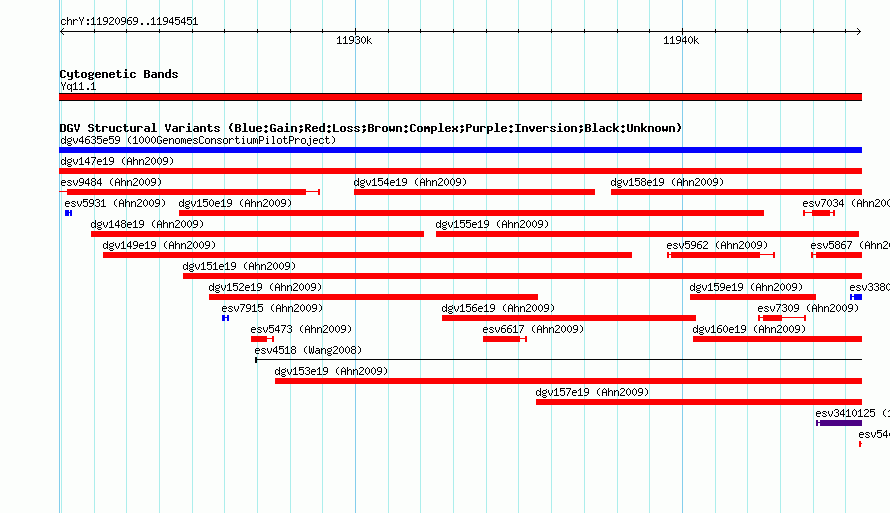
Task: Click the esv5867 variant bar
Action: [x=837, y=255]
